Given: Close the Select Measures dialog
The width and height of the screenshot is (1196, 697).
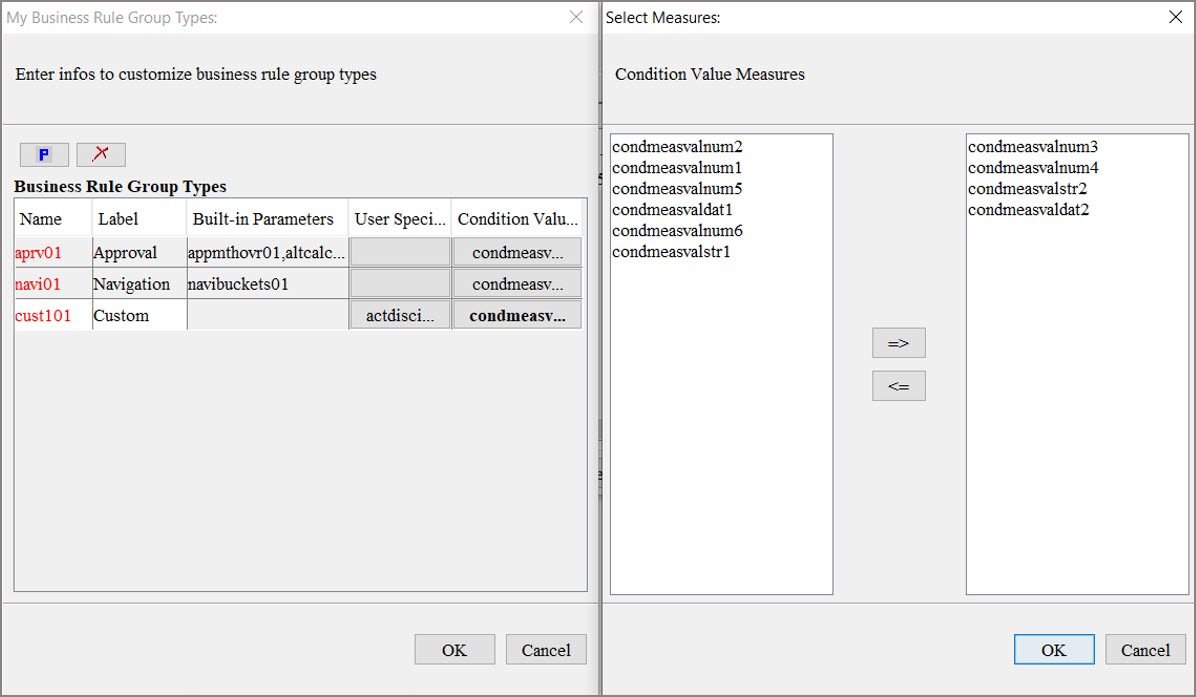Looking at the screenshot, I should coord(1175,17).
